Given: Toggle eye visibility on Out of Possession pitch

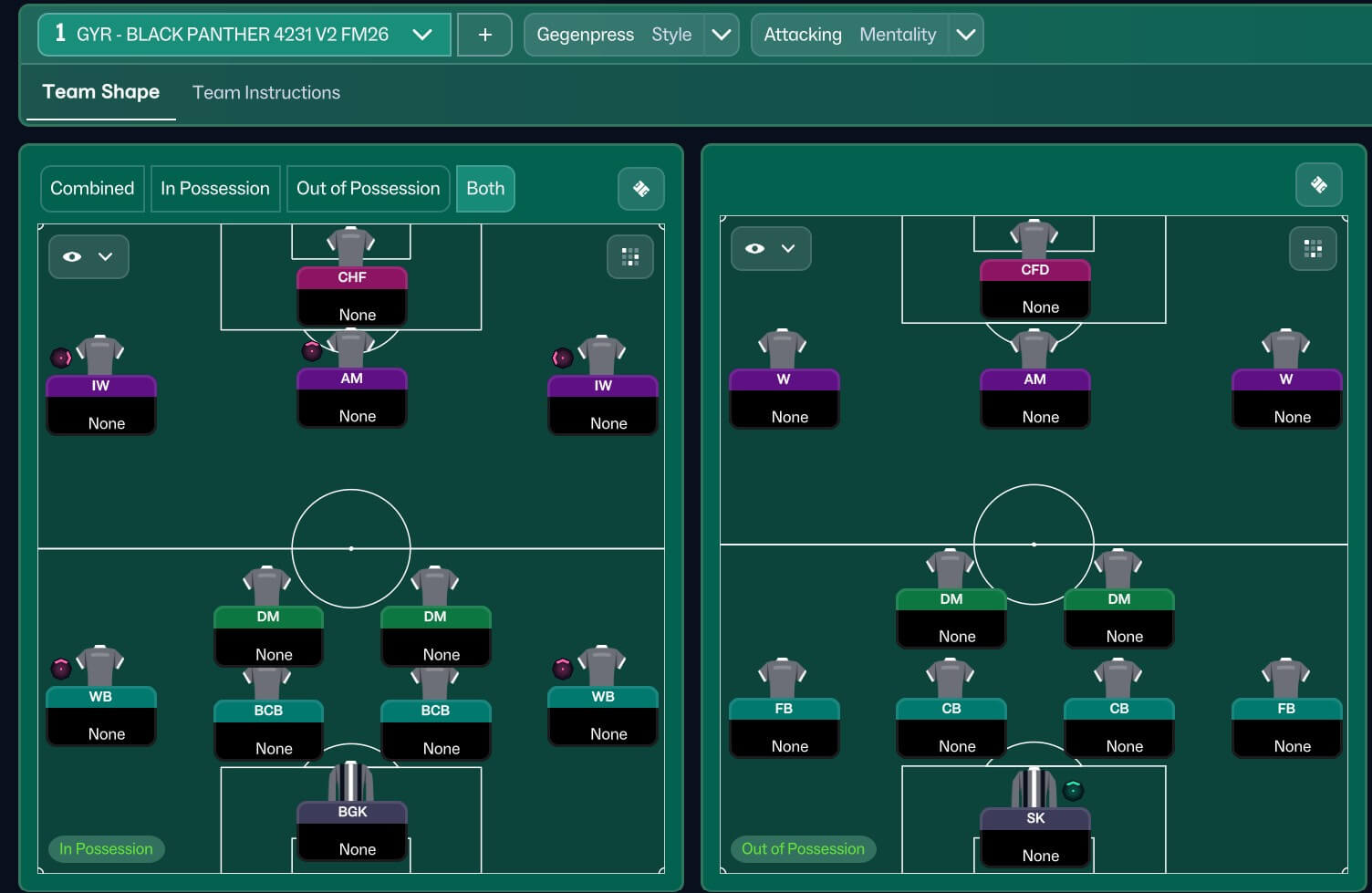Looking at the screenshot, I should (x=771, y=249).
